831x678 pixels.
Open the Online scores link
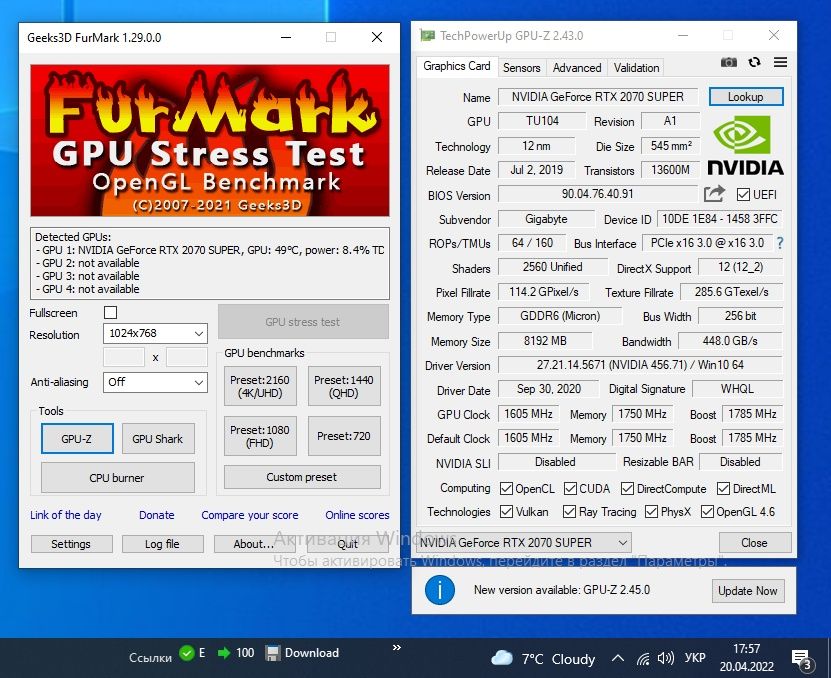click(357, 515)
